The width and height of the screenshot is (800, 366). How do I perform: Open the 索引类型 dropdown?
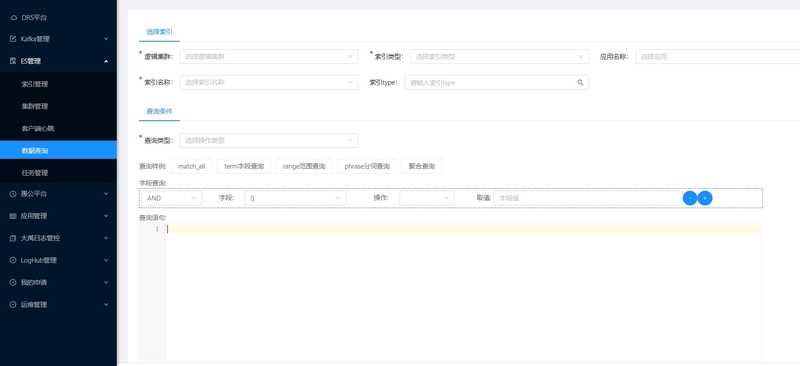(x=499, y=57)
